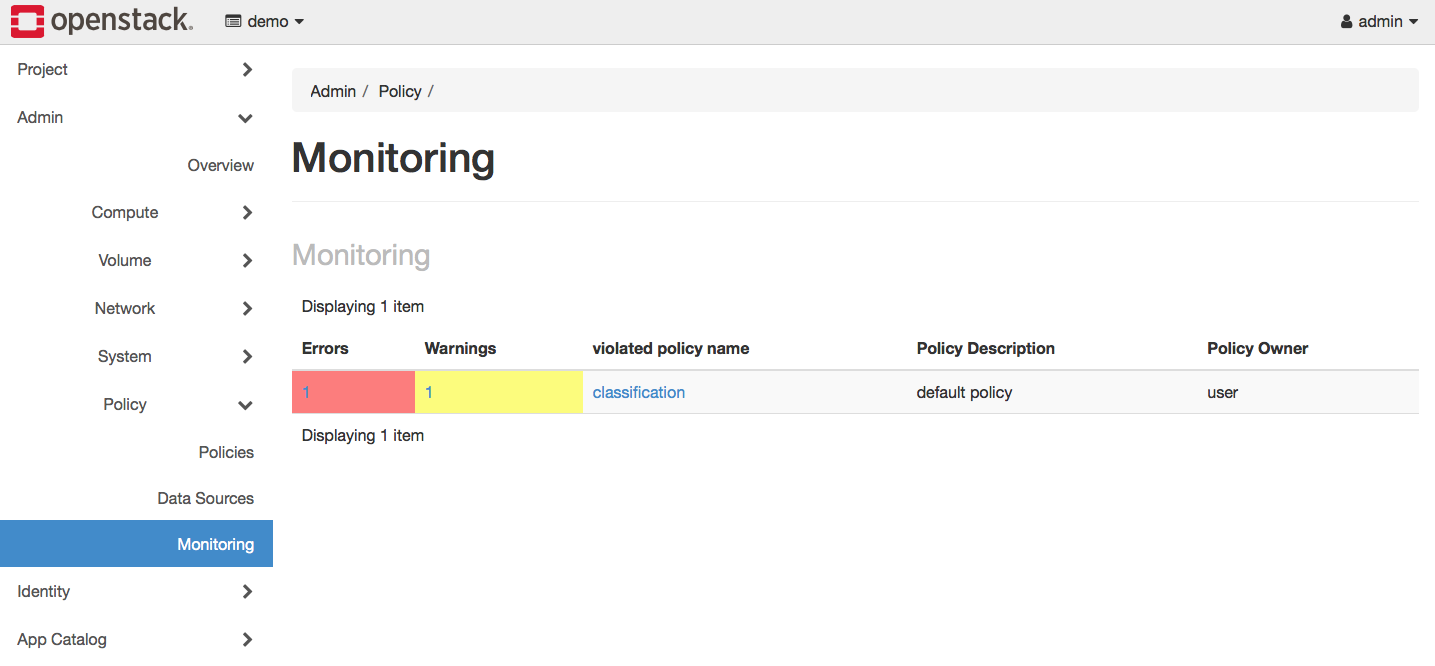Expand the System submenu arrow
The image size is (1435, 666).
247,357
